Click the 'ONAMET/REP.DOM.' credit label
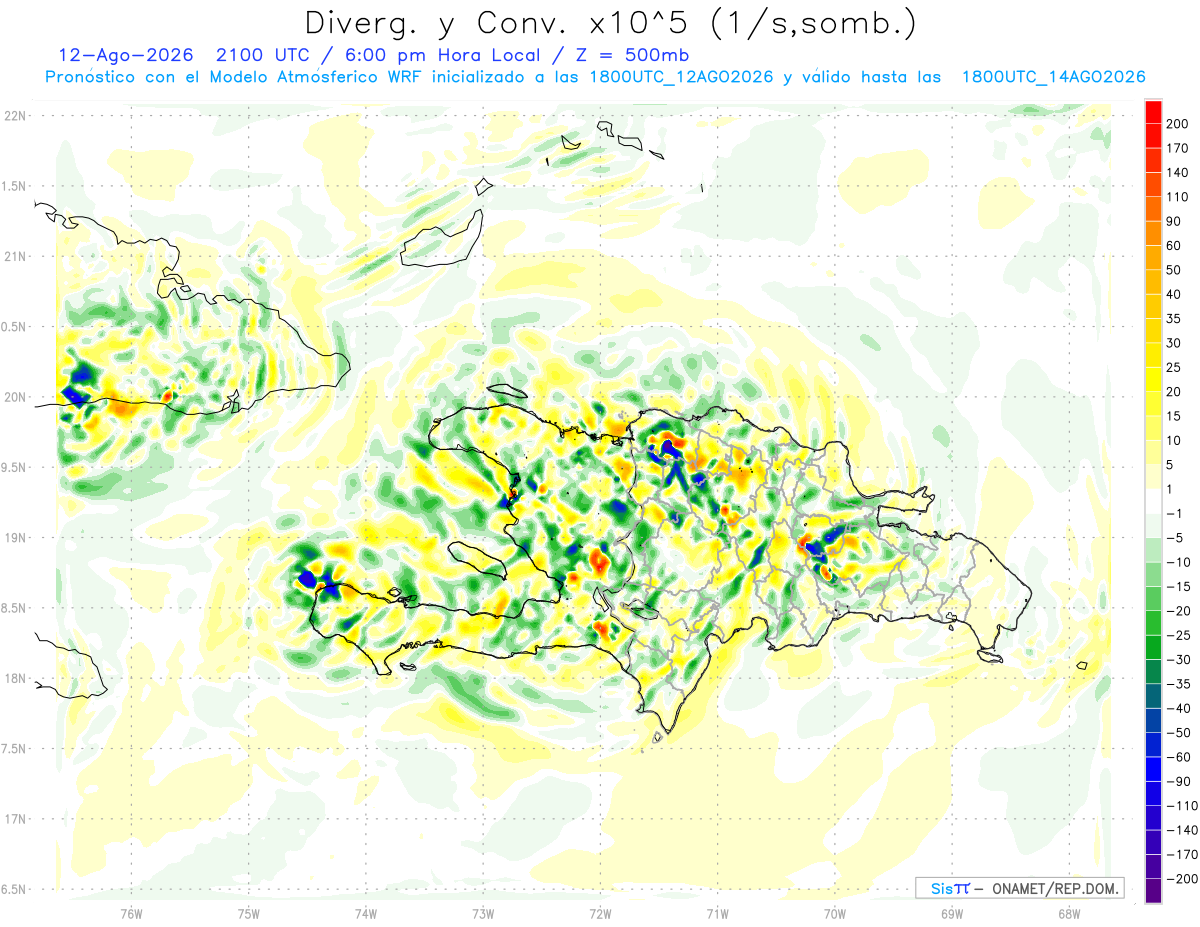Screen dimensions: 1200x927 pos(1056,888)
